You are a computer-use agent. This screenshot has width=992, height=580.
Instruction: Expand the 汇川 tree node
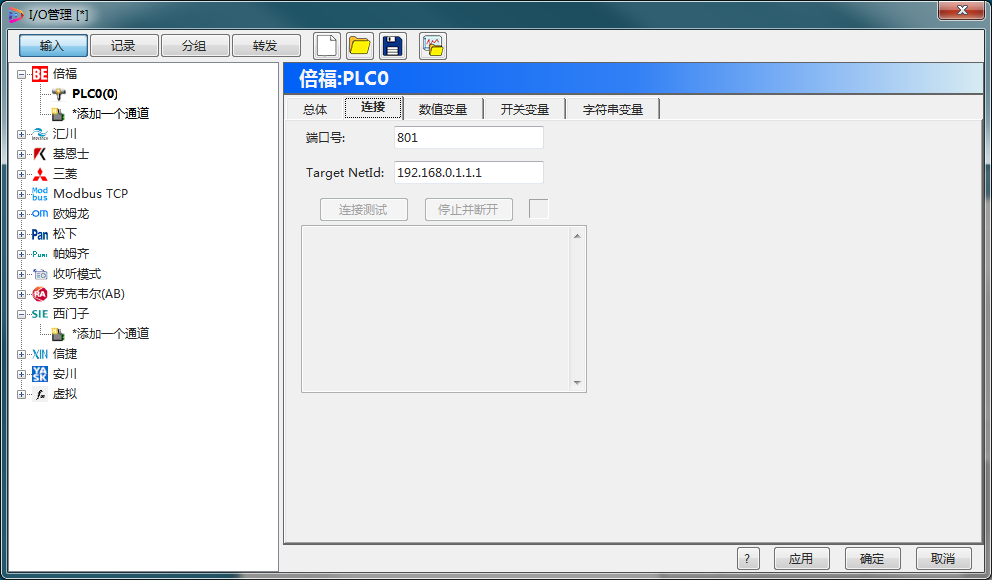pyautogui.click(x=22, y=134)
